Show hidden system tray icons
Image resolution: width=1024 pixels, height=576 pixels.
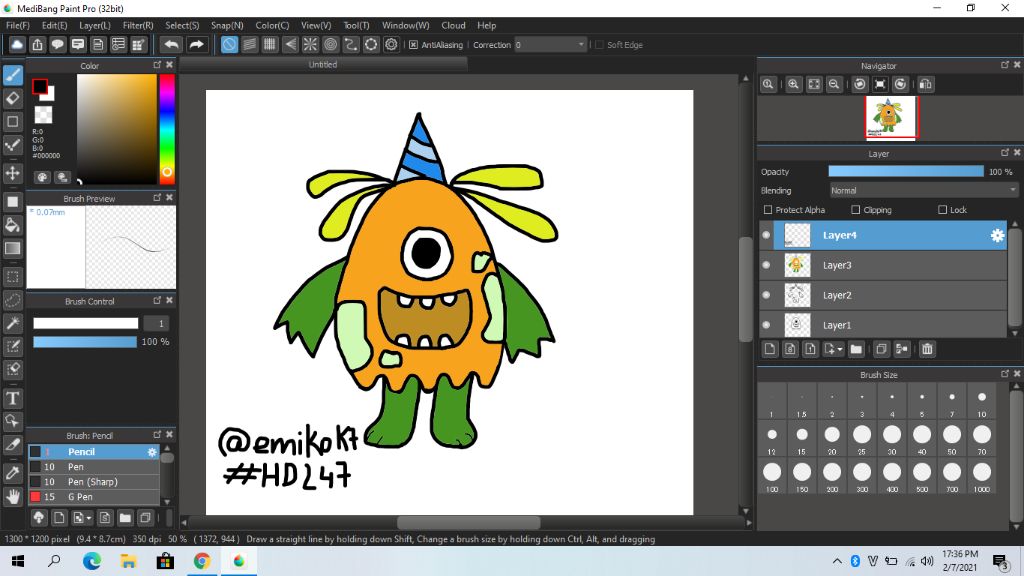837,561
